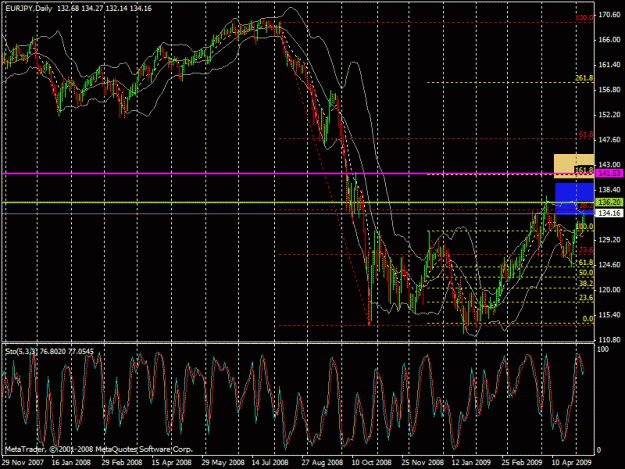Select the yellow 261.8 Fibonacci level label
This screenshot has width=625, height=469.
584,78
